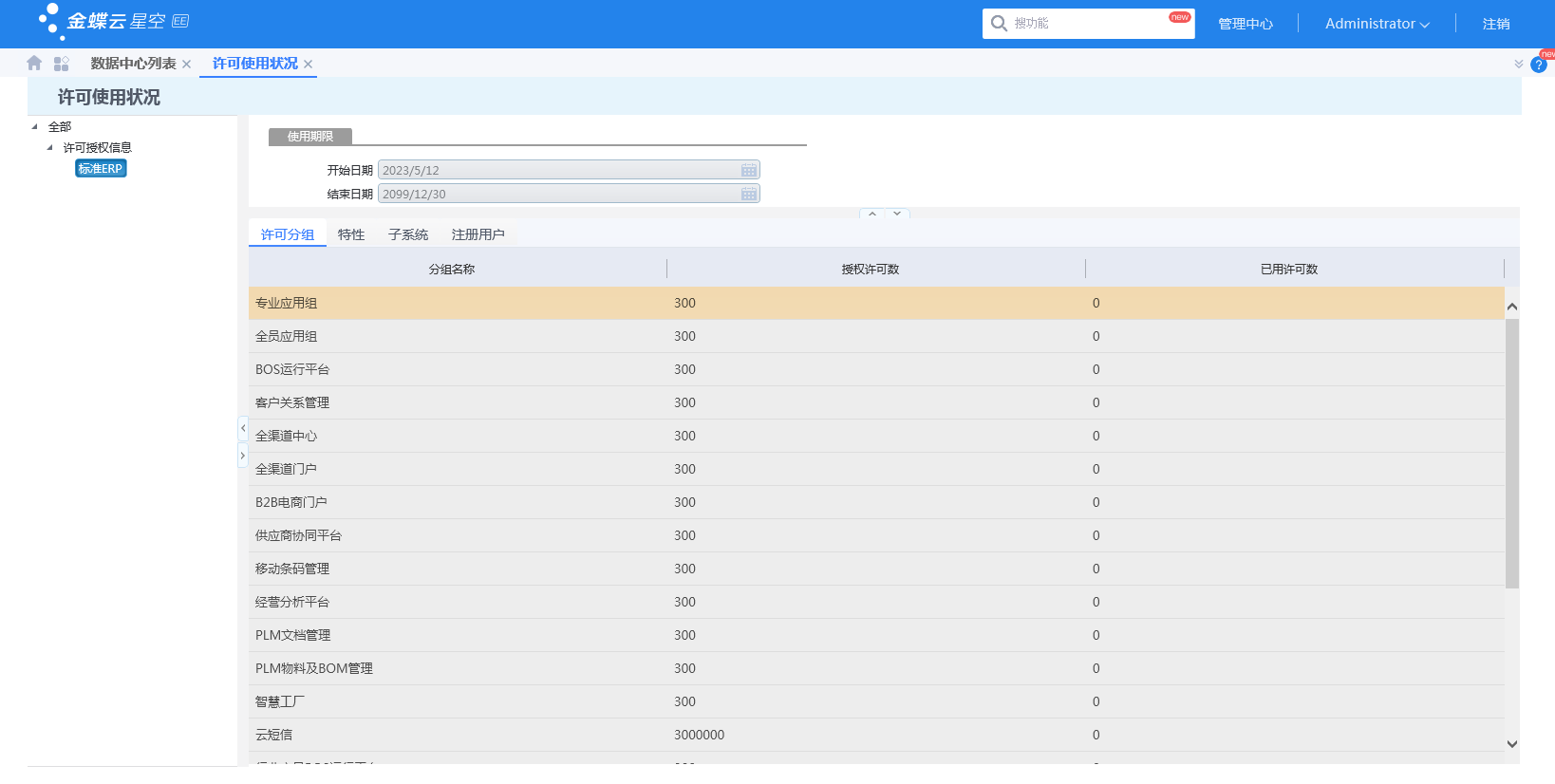The width and height of the screenshot is (1555, 784).
Task: Click the 搜功能 search field
Action: click(x=1088, y=24)
